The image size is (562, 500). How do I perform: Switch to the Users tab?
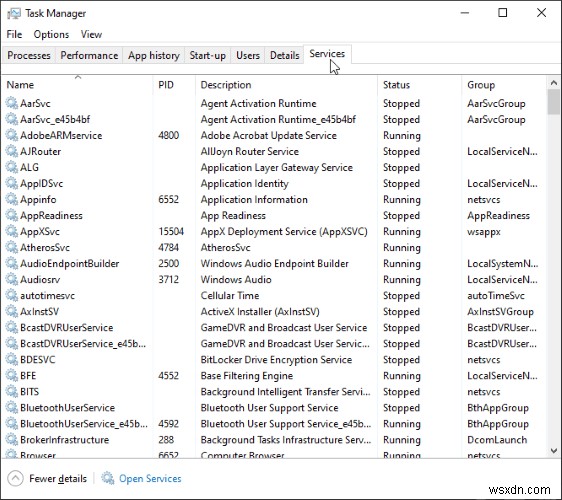pyautogui.click(x=248, y=56)
